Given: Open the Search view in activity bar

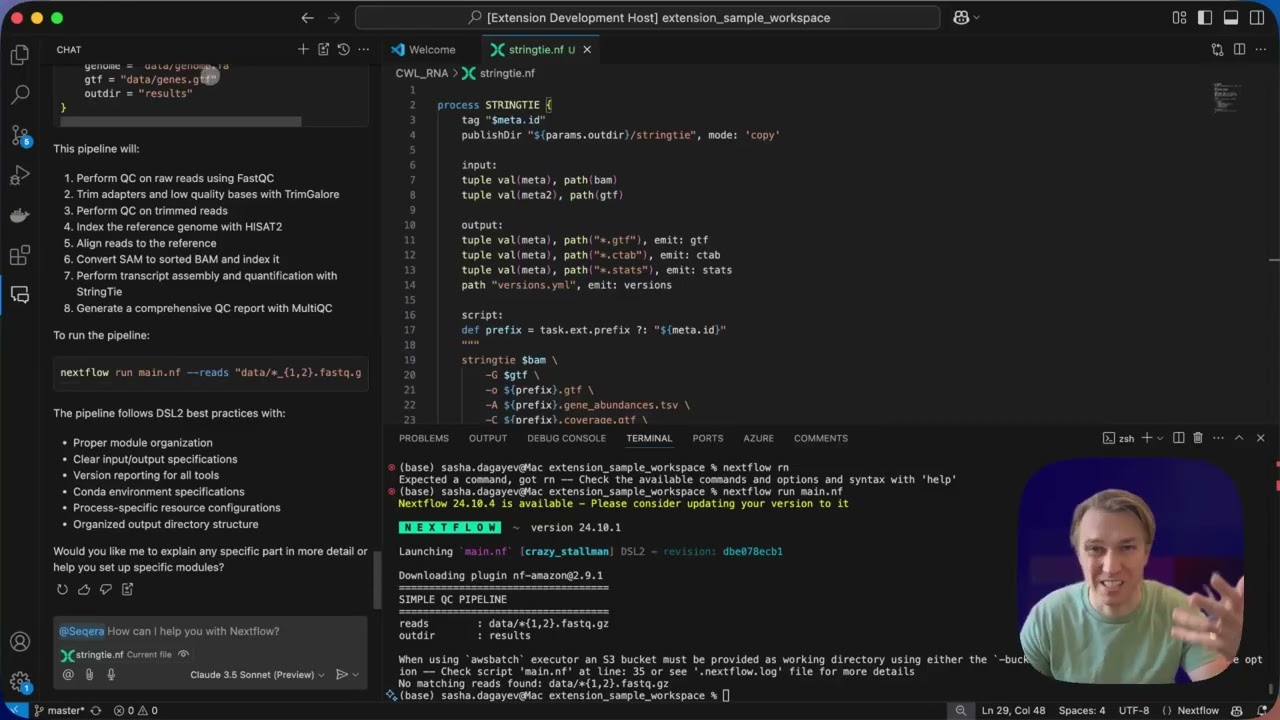Looking at the screenshot, I should pos(20,95).
